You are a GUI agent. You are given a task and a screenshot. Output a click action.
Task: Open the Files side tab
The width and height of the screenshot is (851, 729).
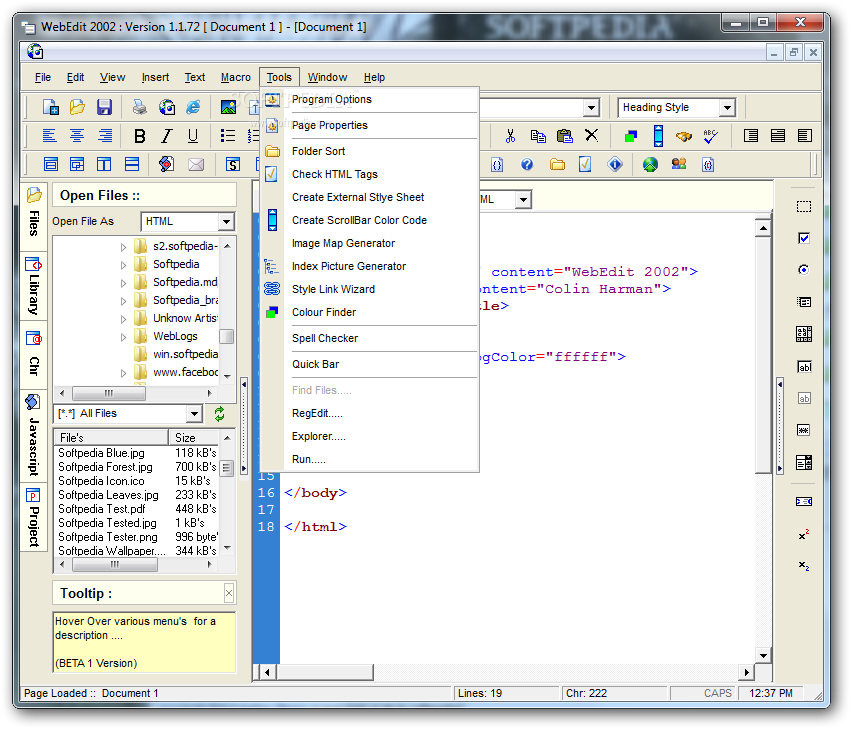[x=34, y=216]
